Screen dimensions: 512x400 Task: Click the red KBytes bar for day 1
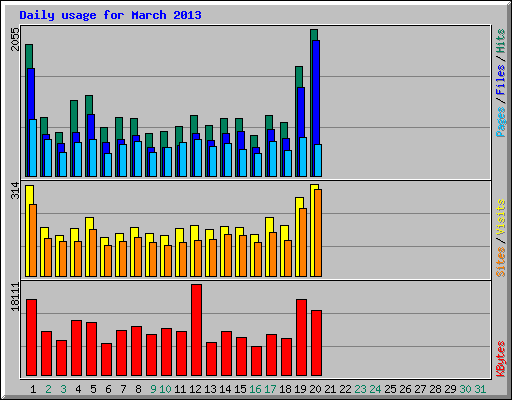[32, 338]
